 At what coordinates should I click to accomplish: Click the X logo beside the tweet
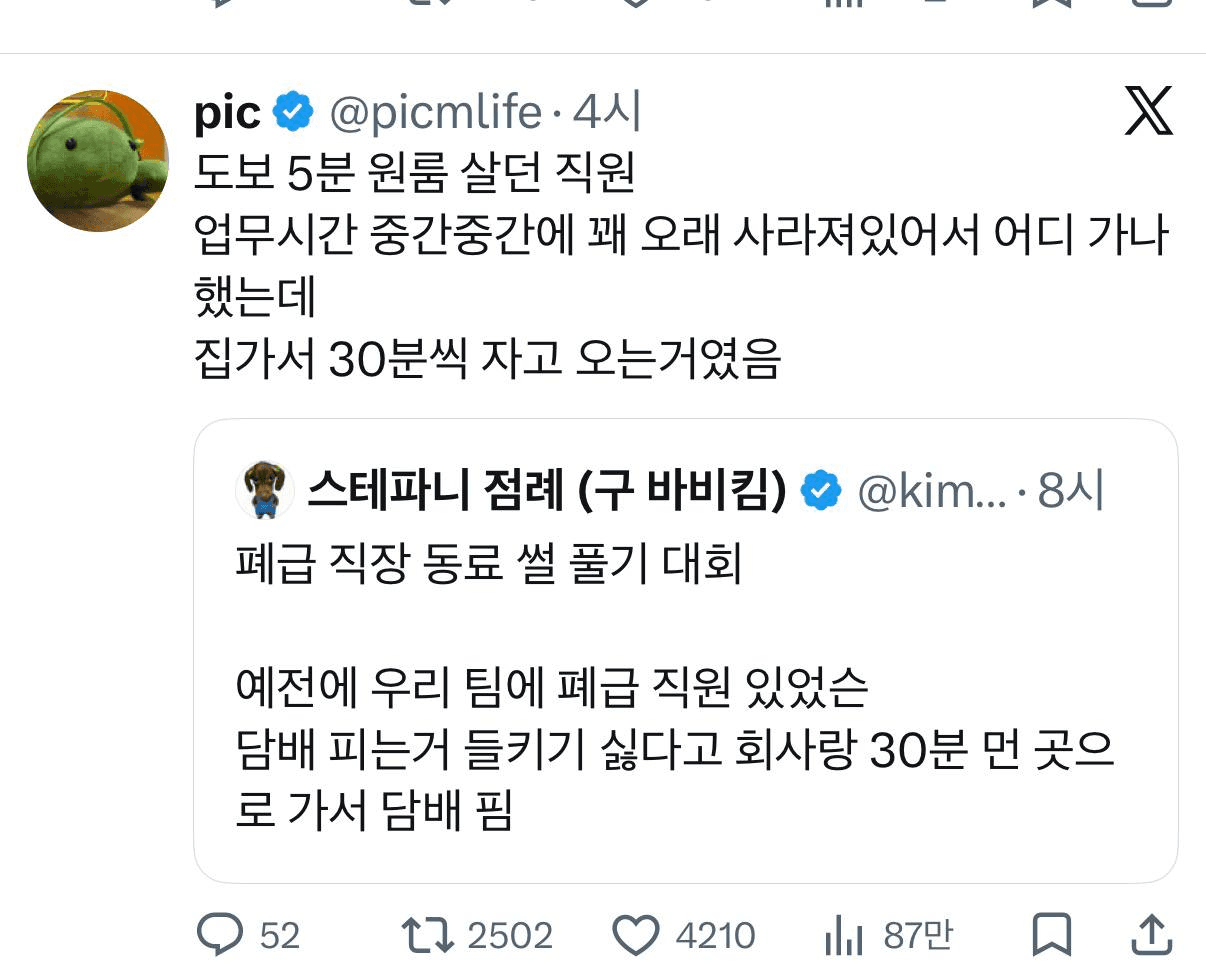1148,112
